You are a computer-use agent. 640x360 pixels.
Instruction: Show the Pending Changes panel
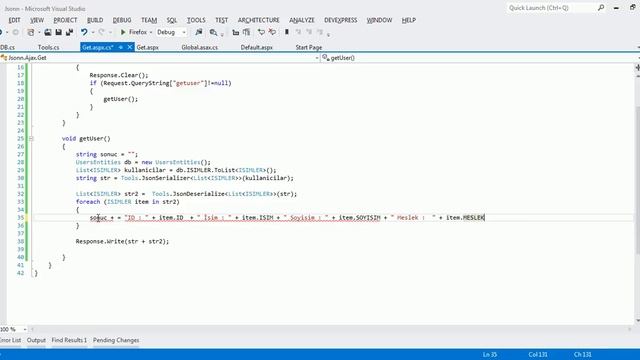(x=116, y=340)
